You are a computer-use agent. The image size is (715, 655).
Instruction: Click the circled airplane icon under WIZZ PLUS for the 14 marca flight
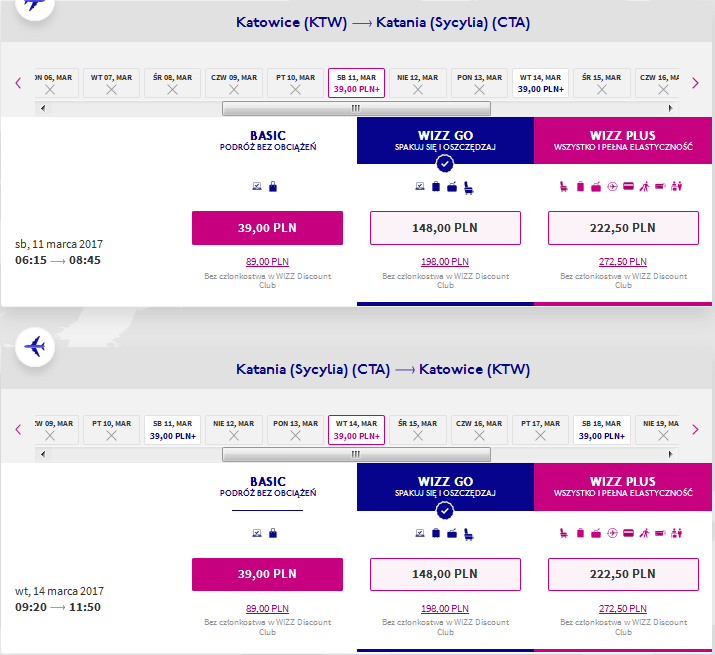point(612,533)
